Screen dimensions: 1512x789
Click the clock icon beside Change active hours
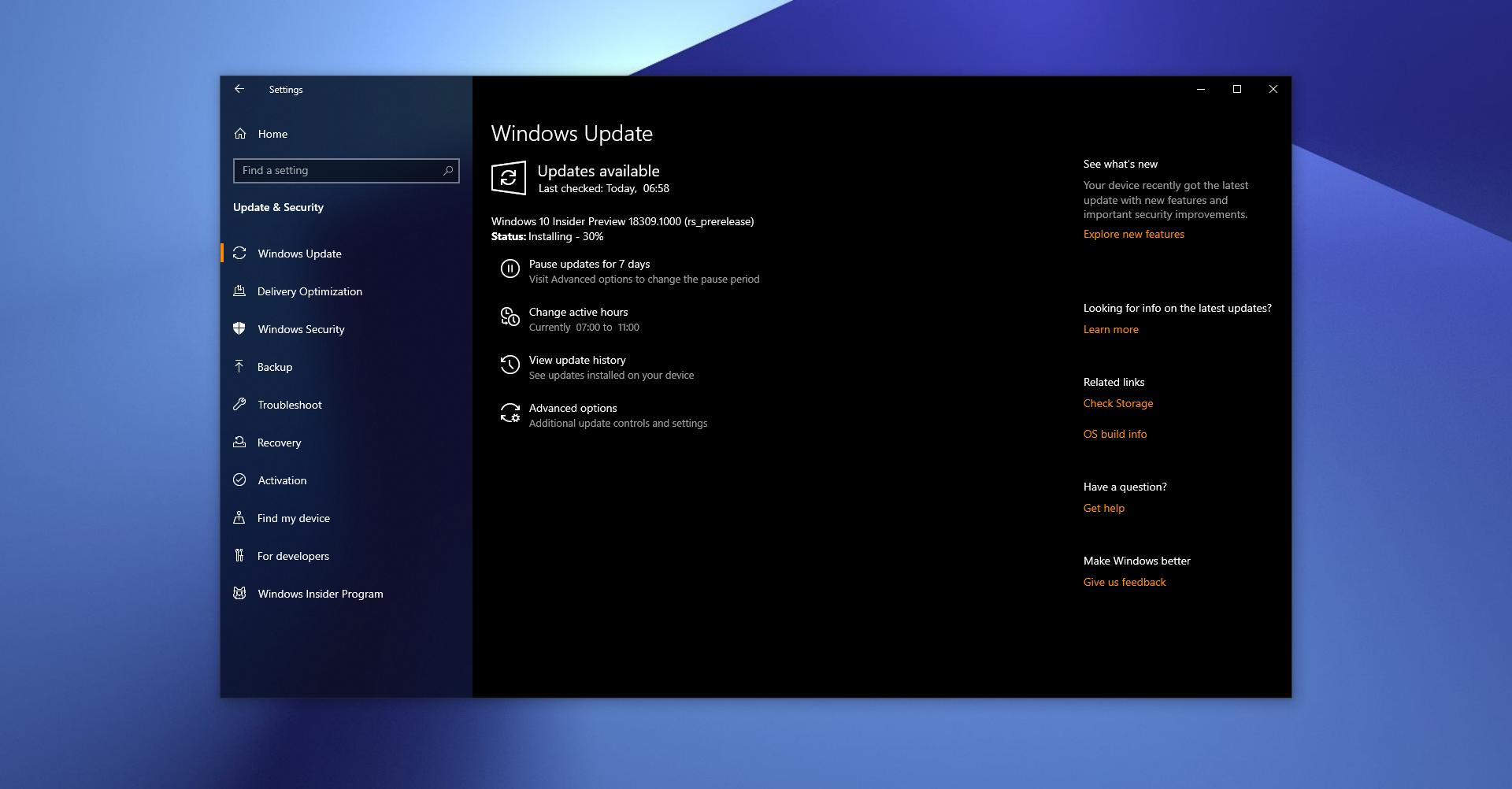[x=510, y=317]
